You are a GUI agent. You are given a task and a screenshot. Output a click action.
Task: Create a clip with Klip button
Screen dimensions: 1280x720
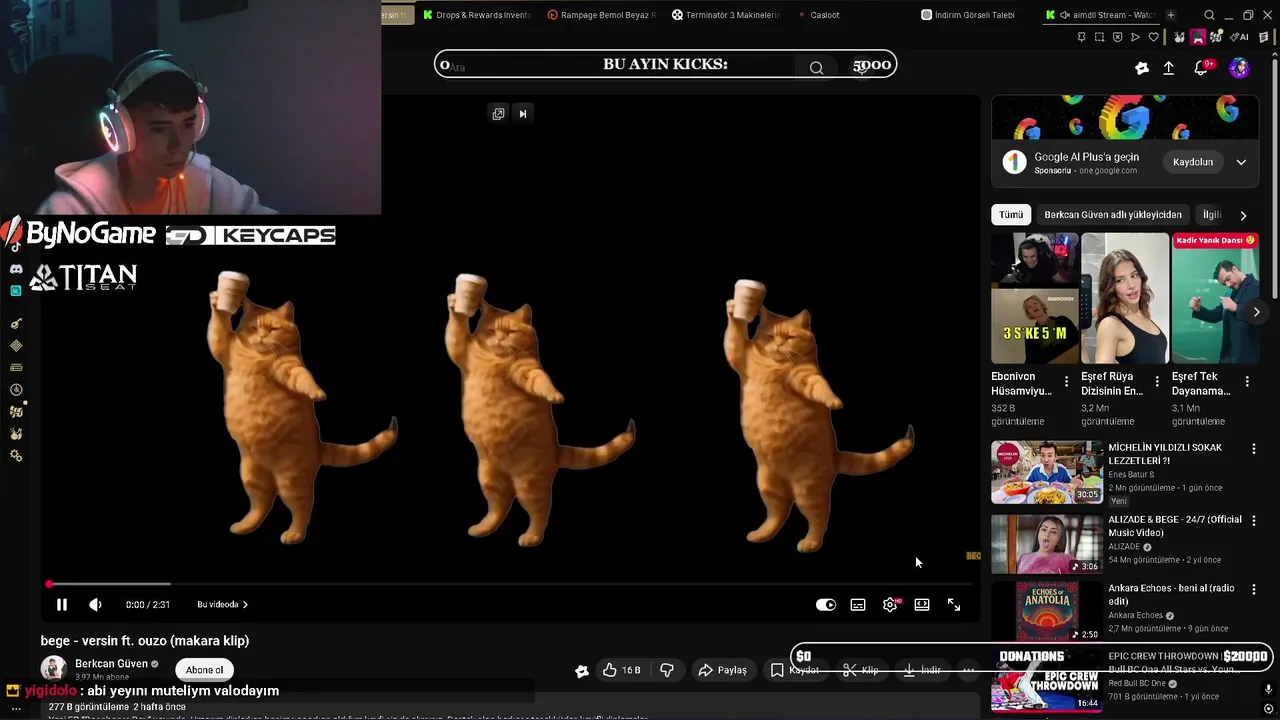(860, 670)
